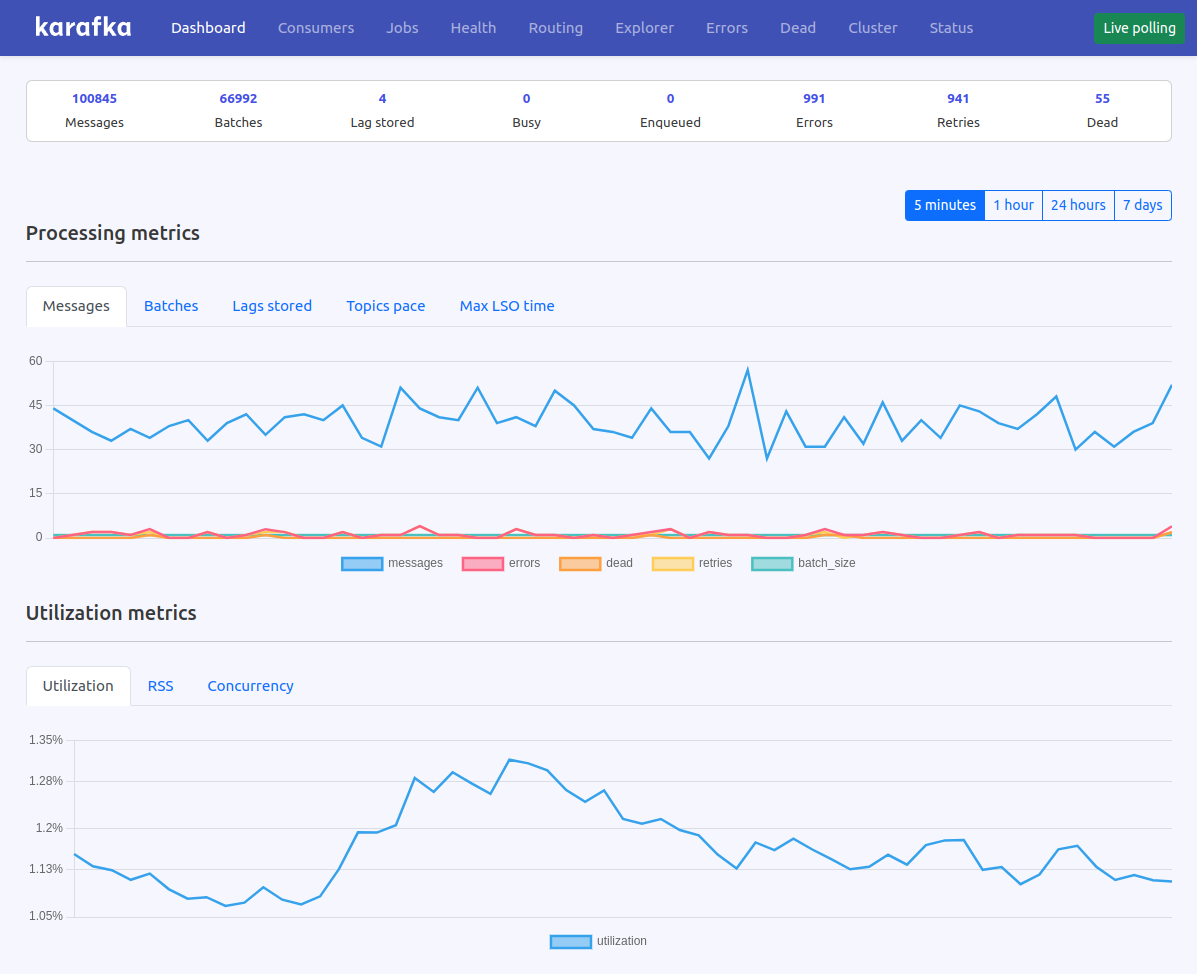The height and width of the screenshot is (974, 1197).
Task: Toggle messages series swatch in legend
Action: (x=362, y=564)
